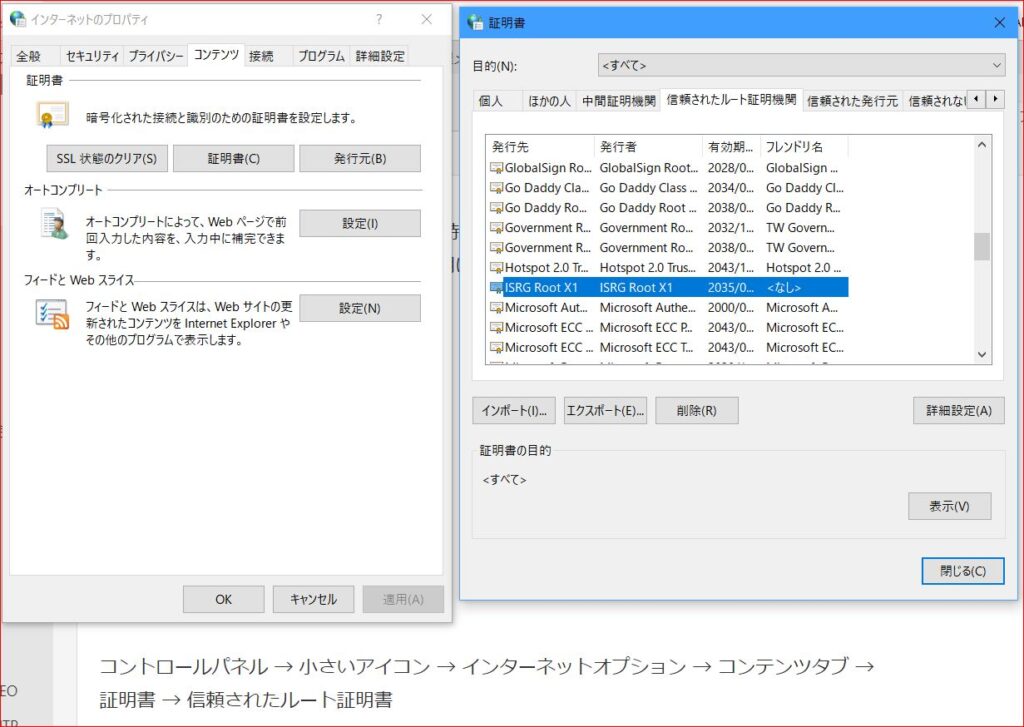Screen dimensions: 1024x727
Task: Open the セキュリティ tab in Internet Properties
Action: coord(91,56)
